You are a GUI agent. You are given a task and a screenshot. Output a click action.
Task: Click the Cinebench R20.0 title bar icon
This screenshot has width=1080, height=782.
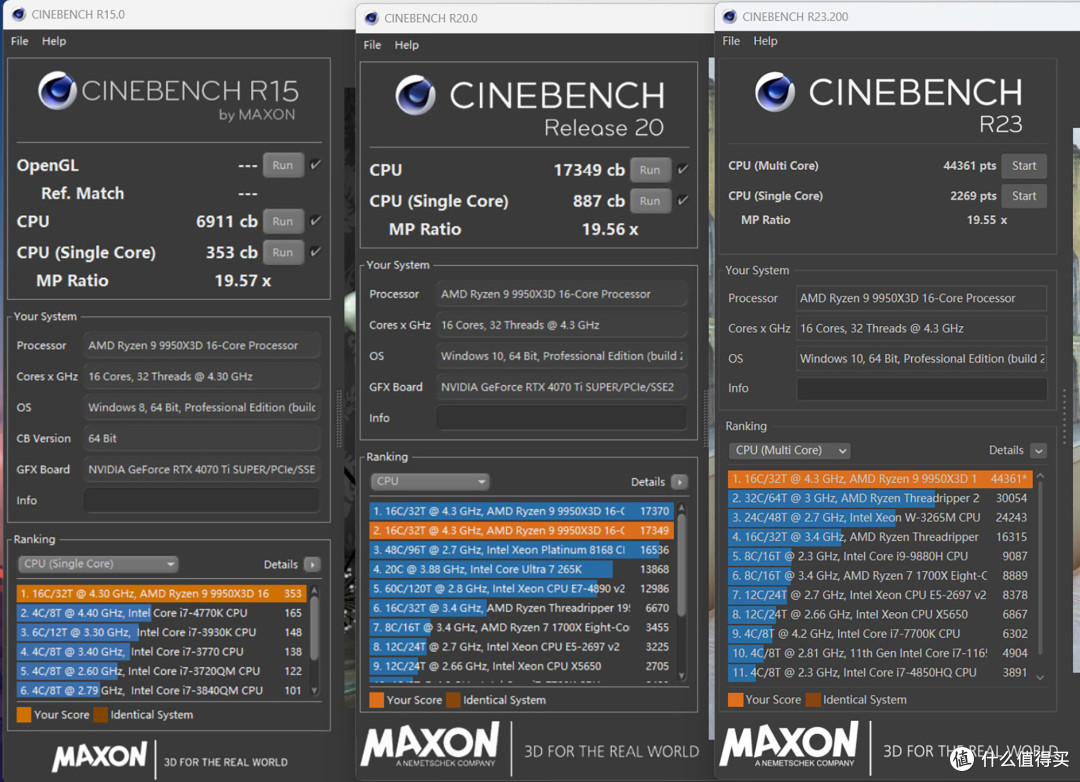click(371, 18)
